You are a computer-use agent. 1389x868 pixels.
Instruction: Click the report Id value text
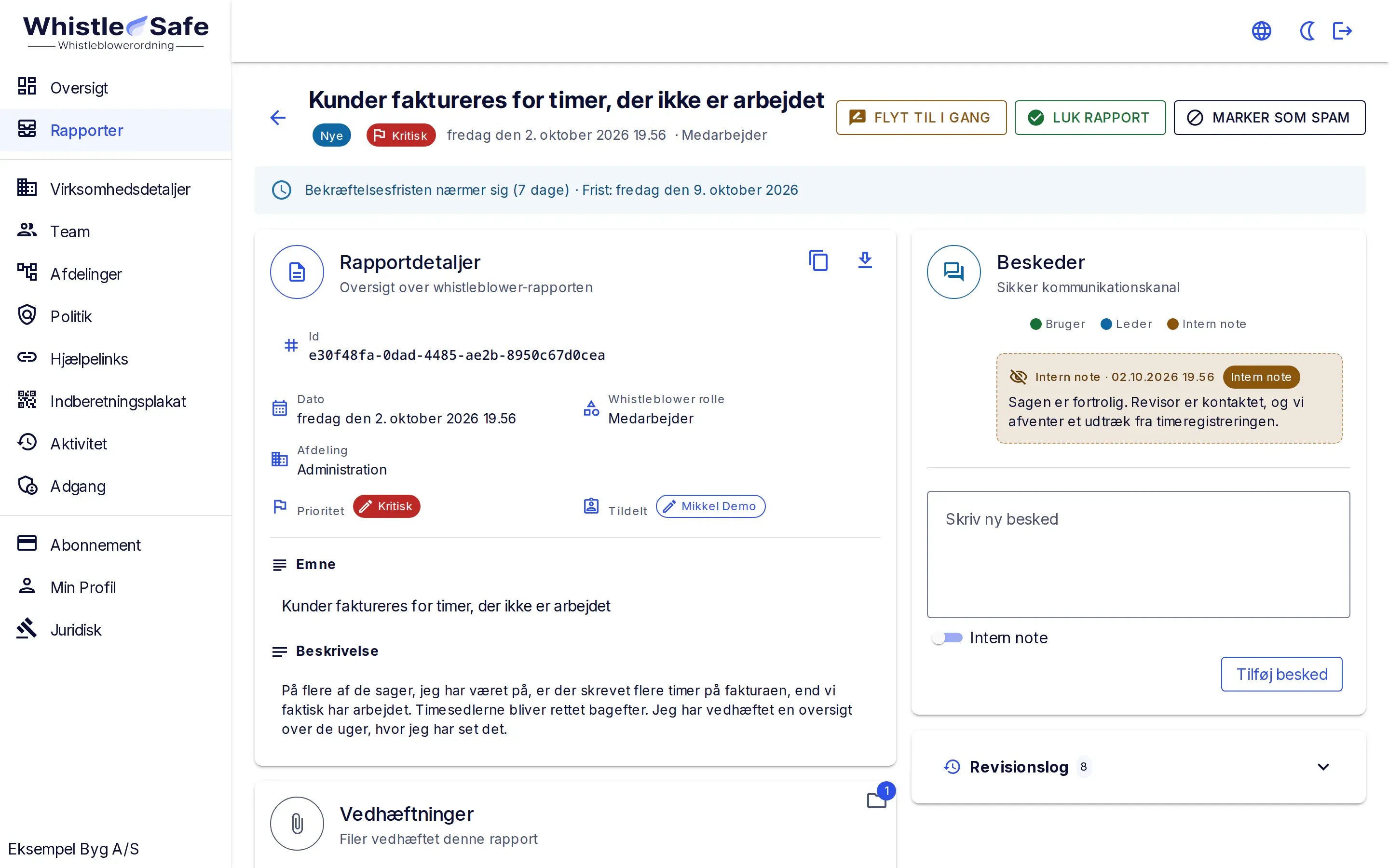457,355
